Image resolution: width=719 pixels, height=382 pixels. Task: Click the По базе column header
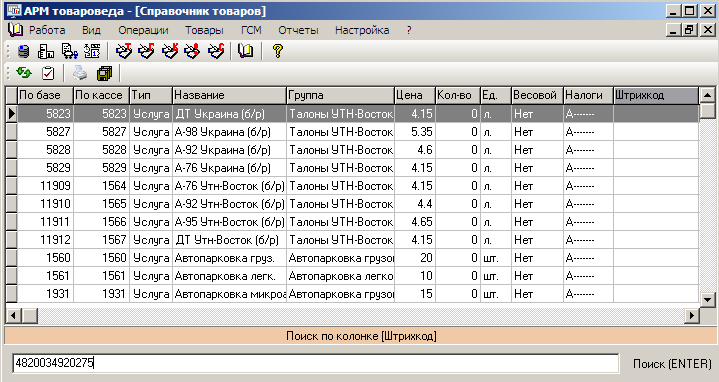coord(45,95)
